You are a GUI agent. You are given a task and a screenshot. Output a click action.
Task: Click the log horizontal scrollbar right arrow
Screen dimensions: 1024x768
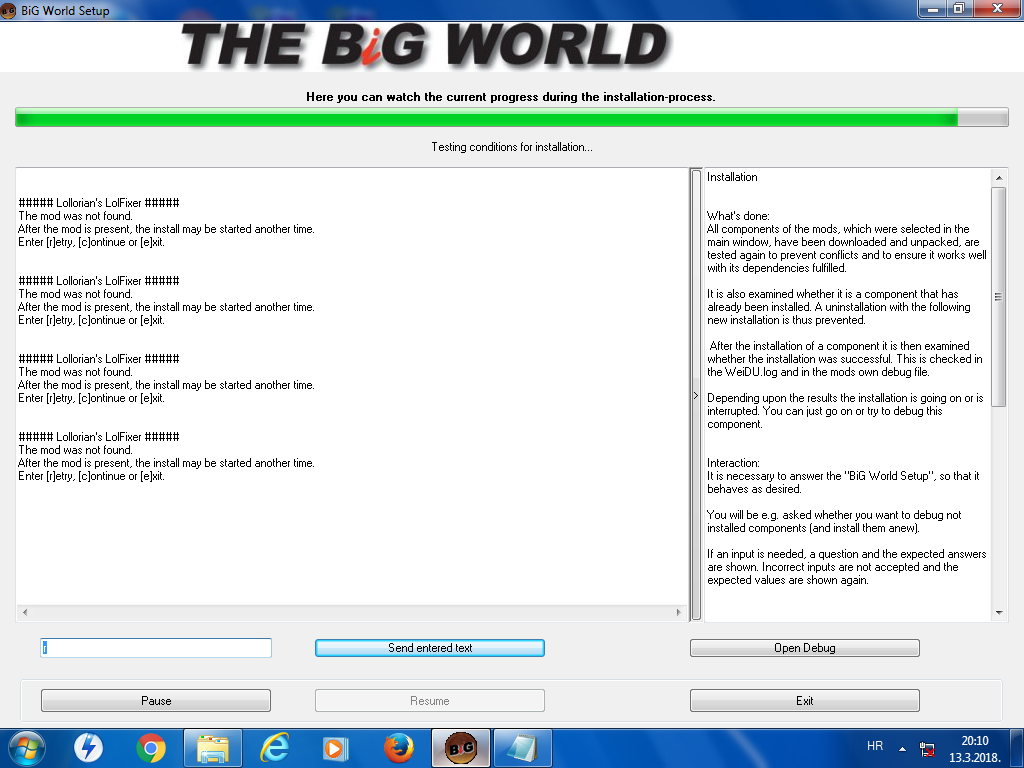[x=679, y=612]
